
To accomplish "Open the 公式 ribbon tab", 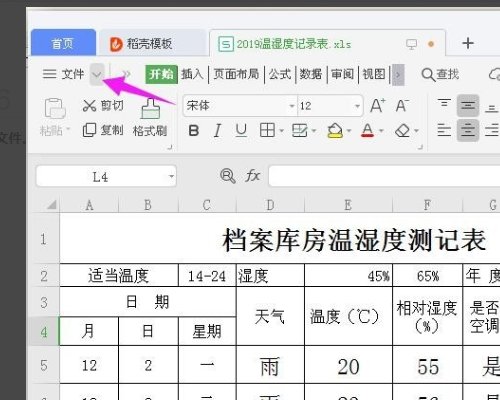I will (280, 74).
